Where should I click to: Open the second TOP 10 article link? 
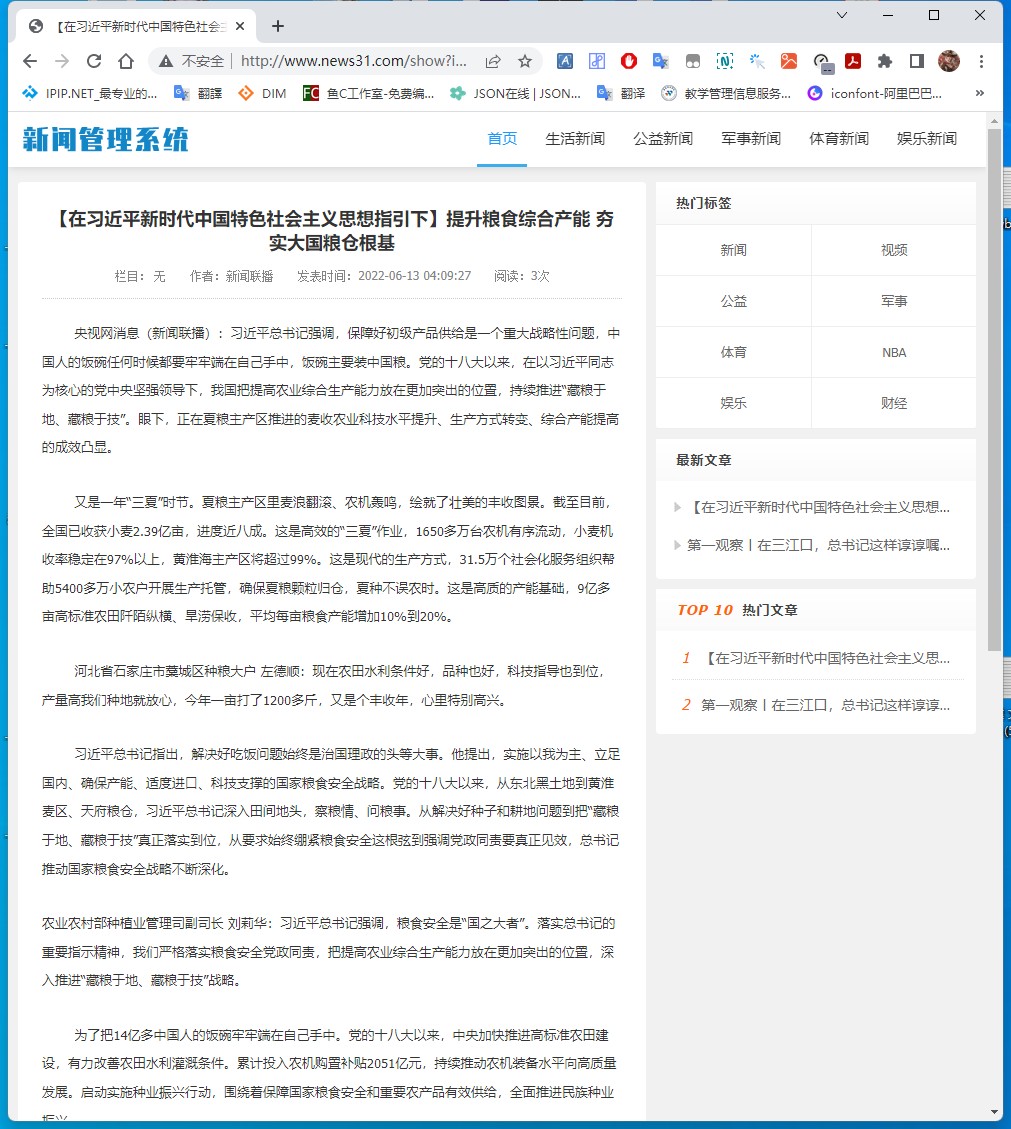click(x=825, y=705)
